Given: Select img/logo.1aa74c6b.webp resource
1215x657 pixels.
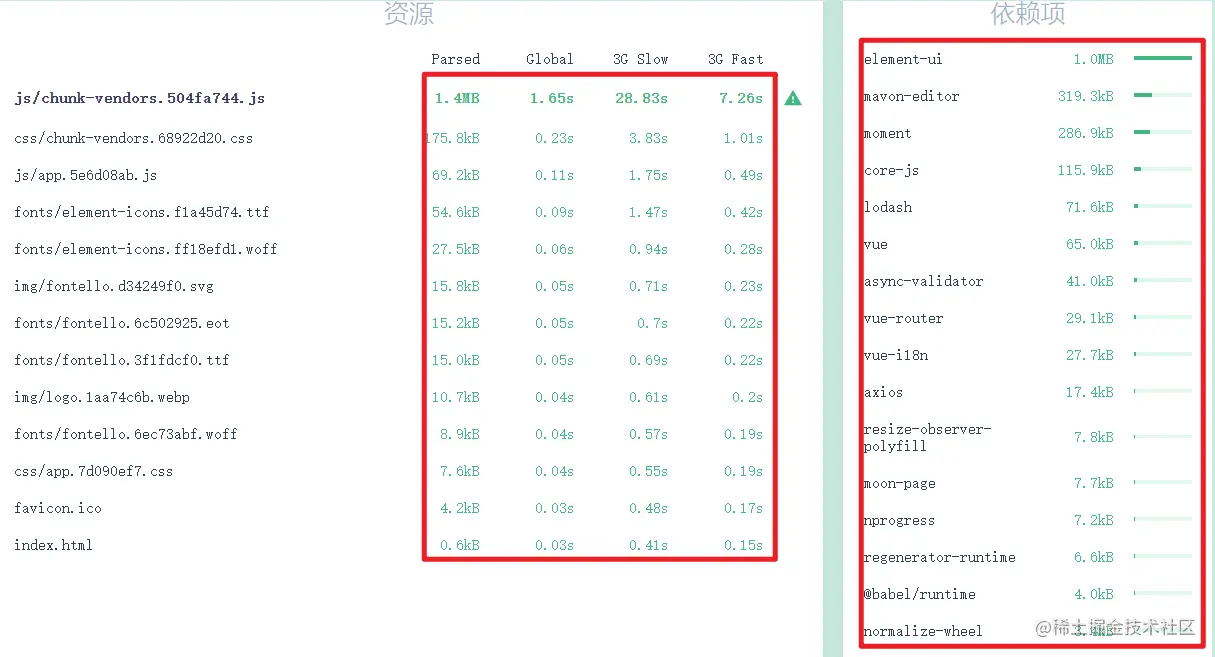Looking at the screenshot, I should [x=102, y=397].
